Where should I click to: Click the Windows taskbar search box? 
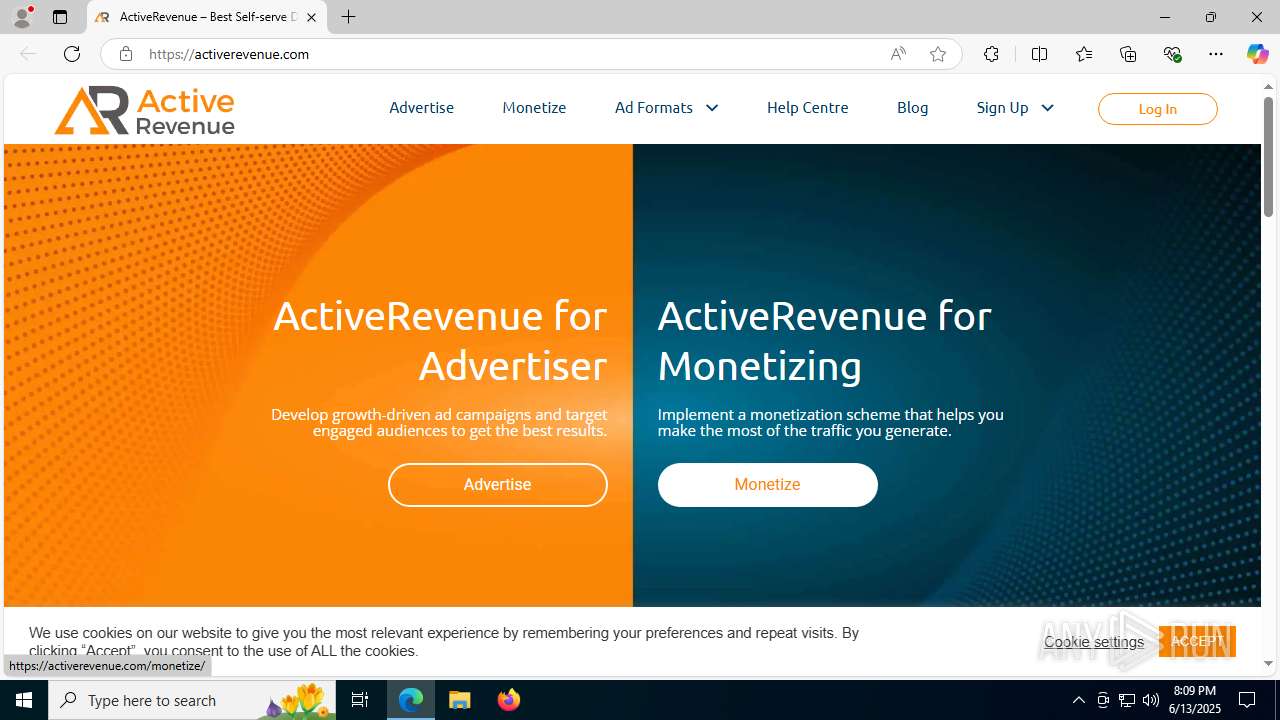194,700
